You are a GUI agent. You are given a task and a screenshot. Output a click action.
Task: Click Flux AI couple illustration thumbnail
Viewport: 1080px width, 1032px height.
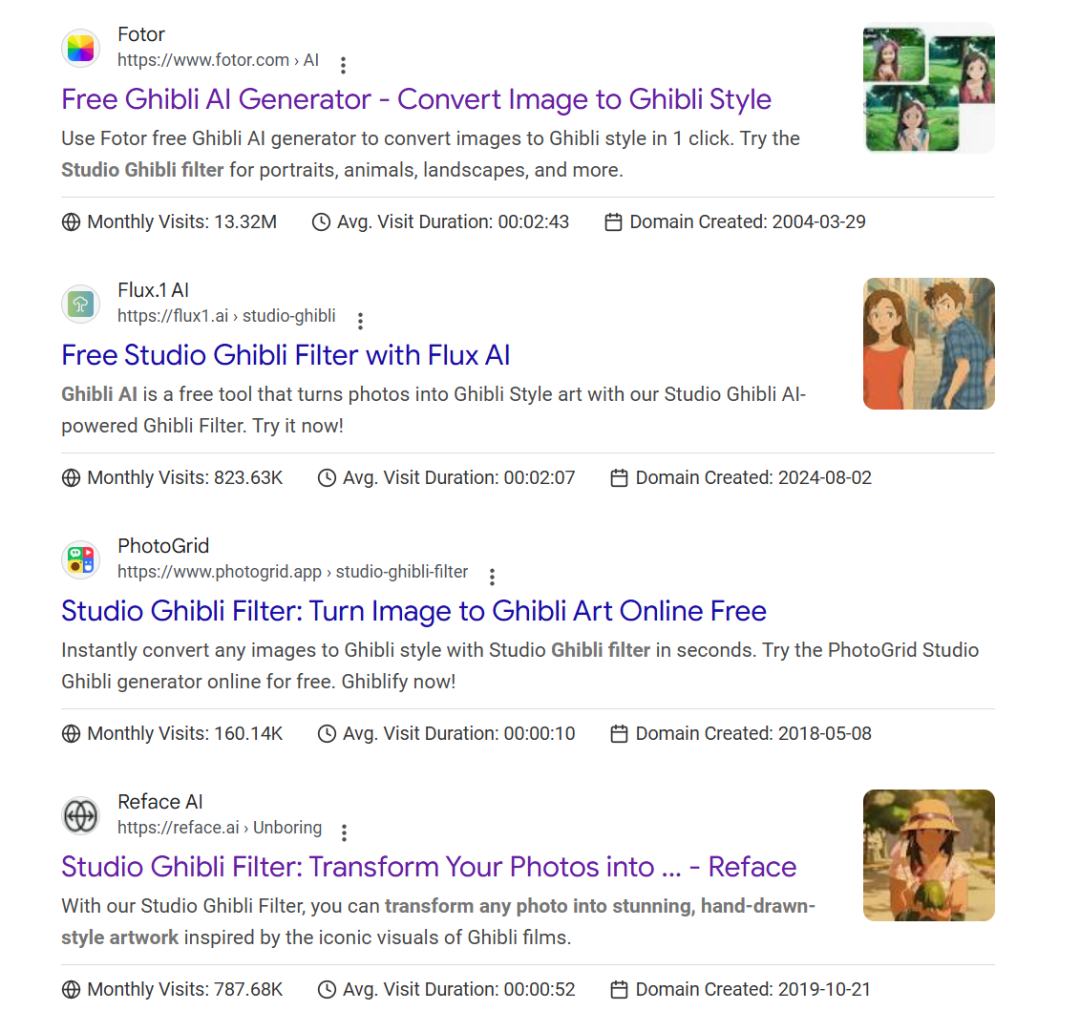tap(928, 344)
